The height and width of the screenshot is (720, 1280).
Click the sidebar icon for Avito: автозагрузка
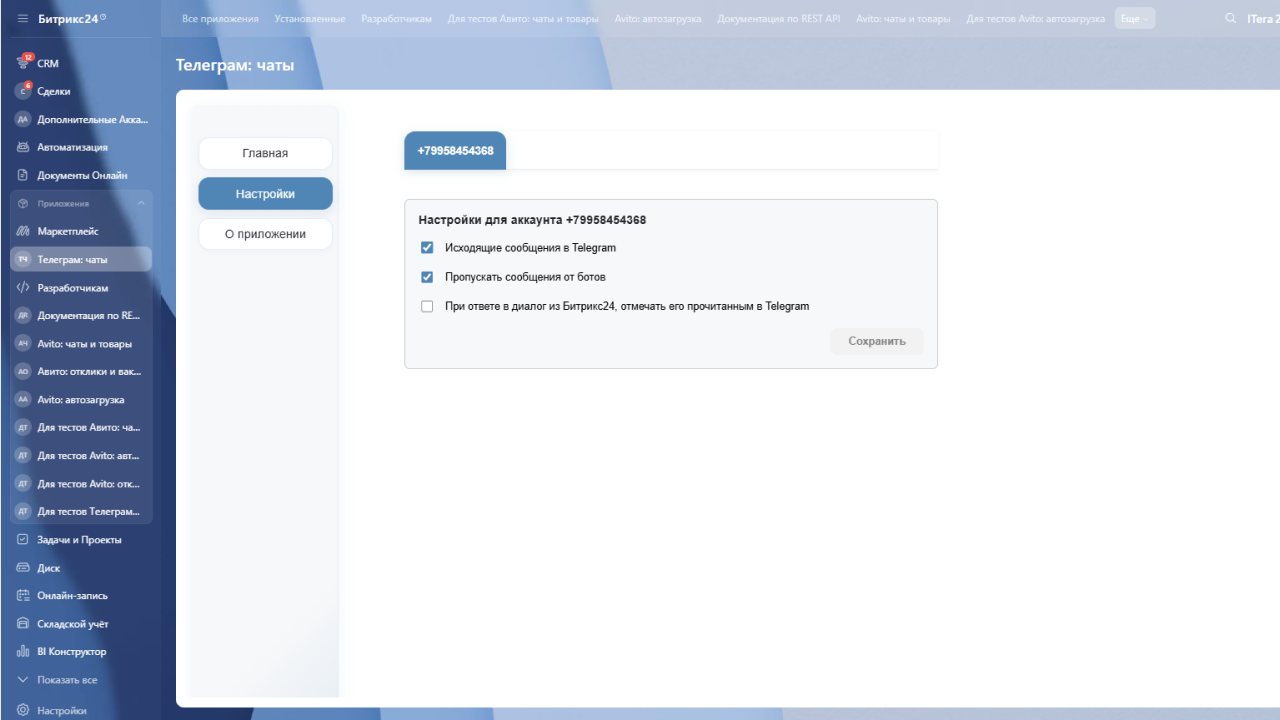pyautogui.click(x=23, y=399)
